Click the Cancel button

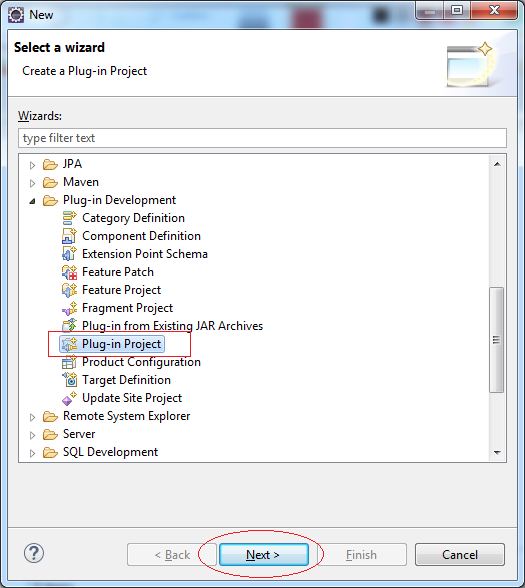[x=460, y=554]
